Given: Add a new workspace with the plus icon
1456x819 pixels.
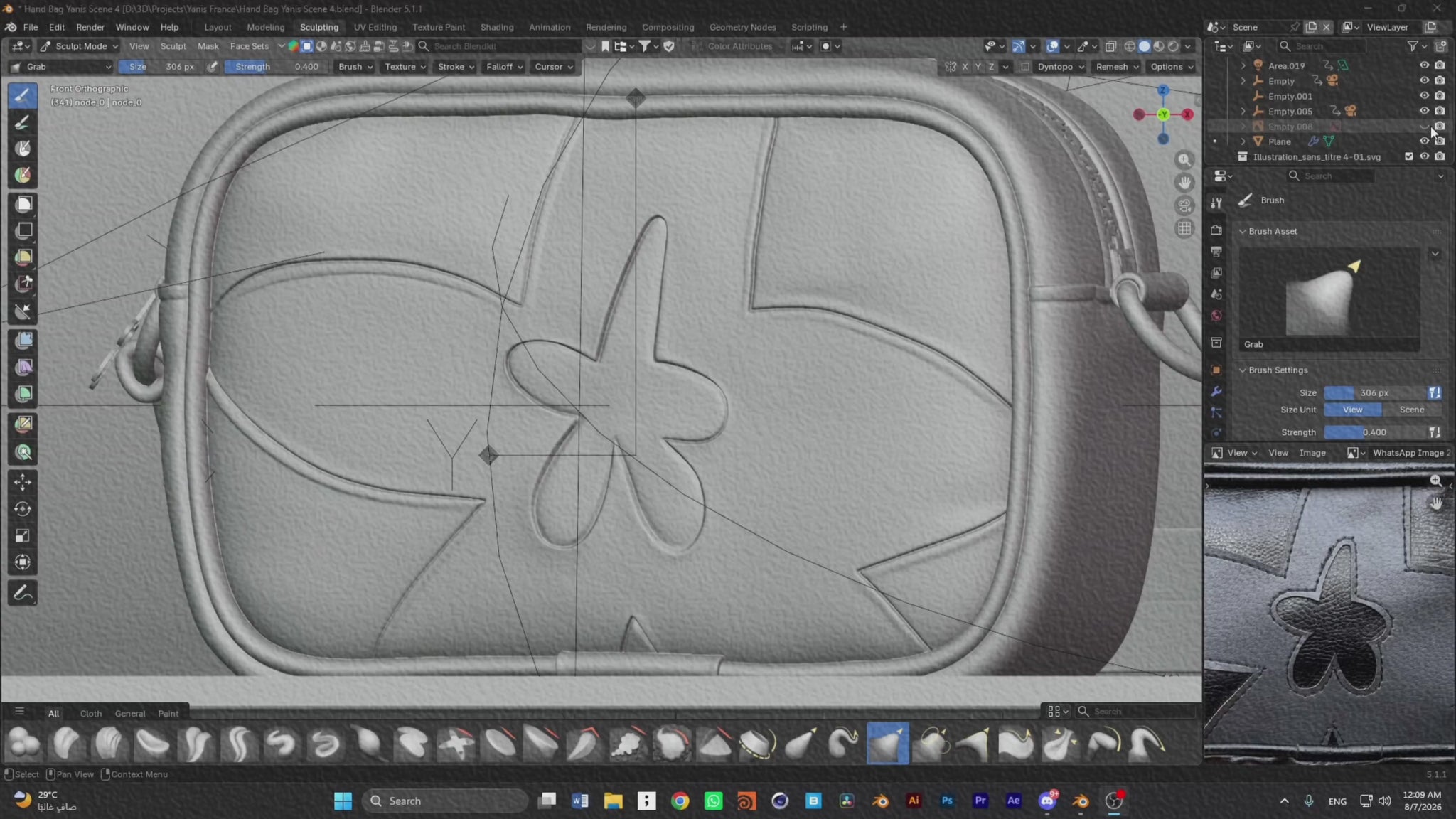Looking at the screenshot, I should [844, 27].
